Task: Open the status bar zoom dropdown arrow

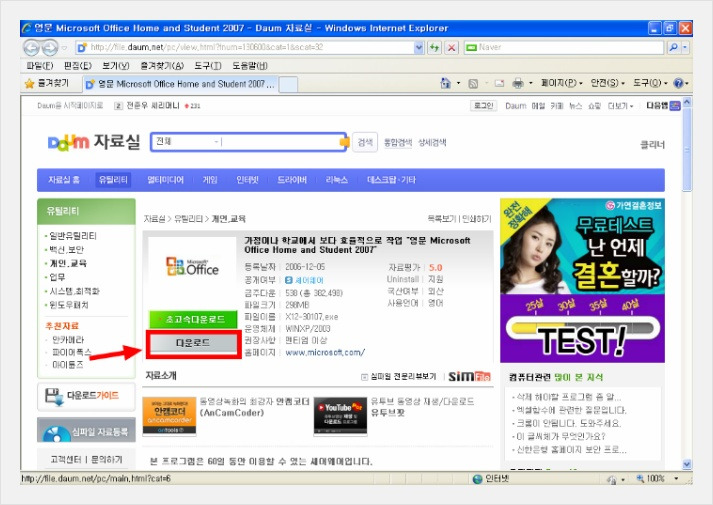Action: click(676, 479)
